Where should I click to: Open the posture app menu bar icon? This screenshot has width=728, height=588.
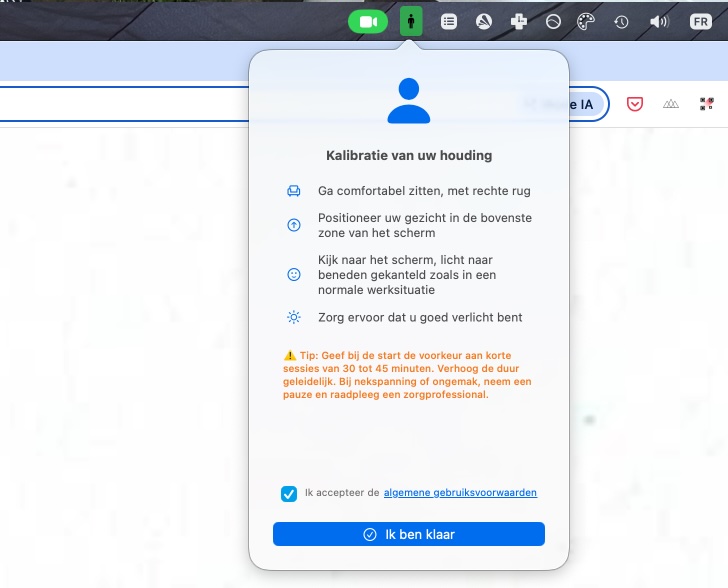point(411,21)
